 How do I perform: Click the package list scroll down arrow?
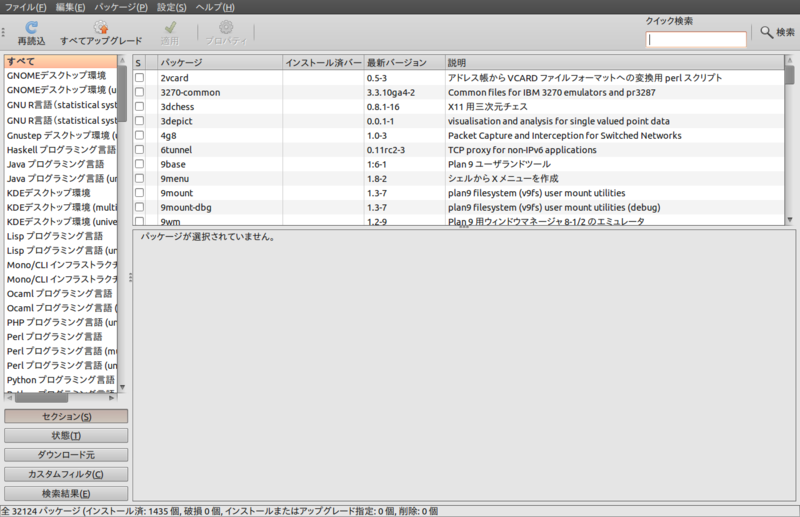coord(790,220)
